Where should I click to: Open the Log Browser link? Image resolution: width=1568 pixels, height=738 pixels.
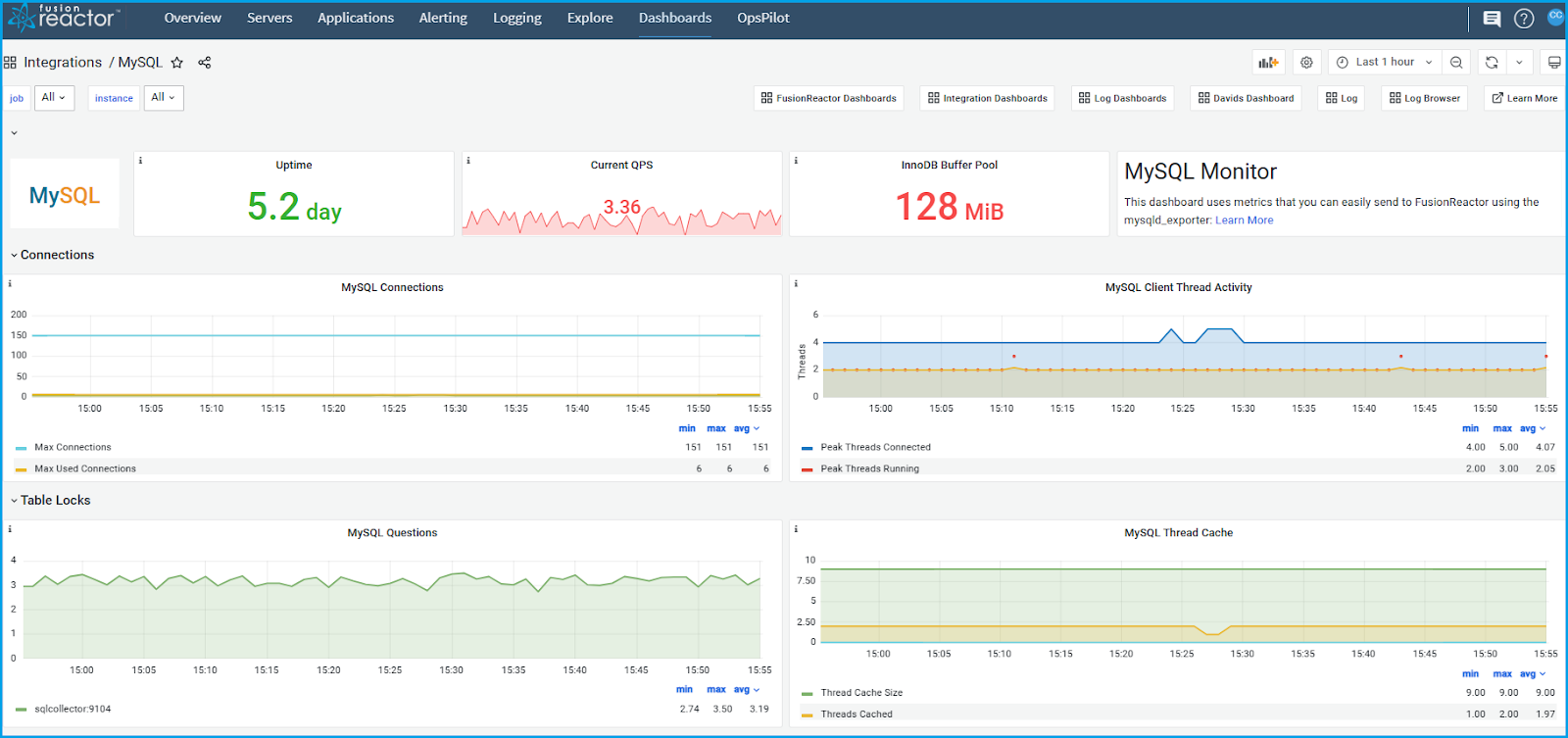coord(1425,98)
